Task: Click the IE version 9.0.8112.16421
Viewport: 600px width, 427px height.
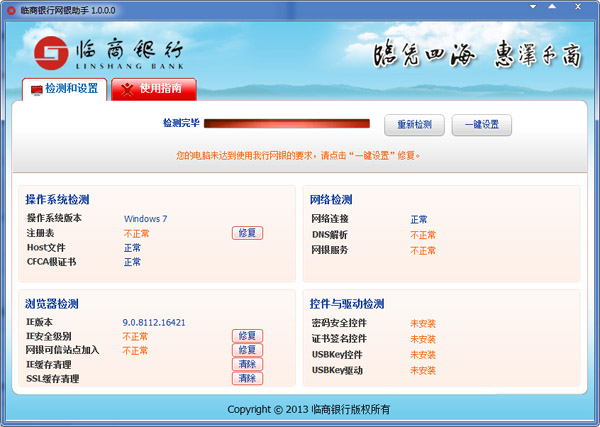Action: (x=154, y=323)
